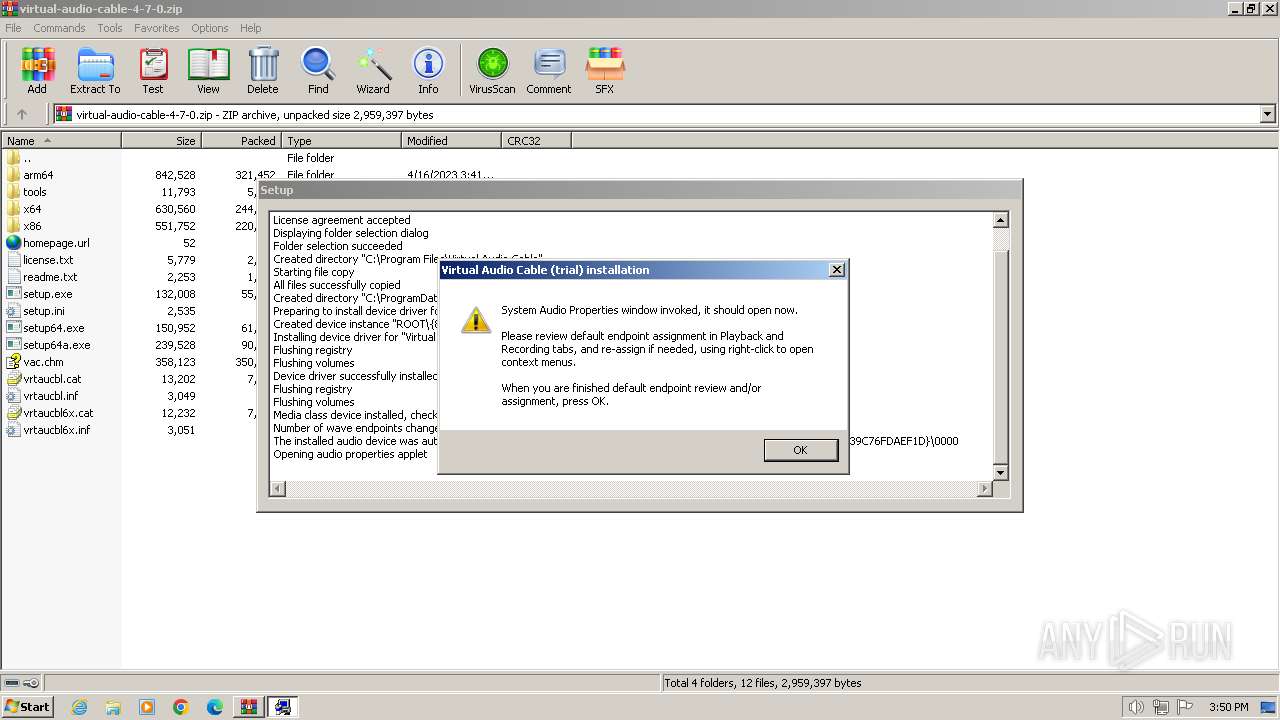Select the x86 folder
Viewport: 1280px width, 720px height.
pyautogui.click(x=32, y=226)
